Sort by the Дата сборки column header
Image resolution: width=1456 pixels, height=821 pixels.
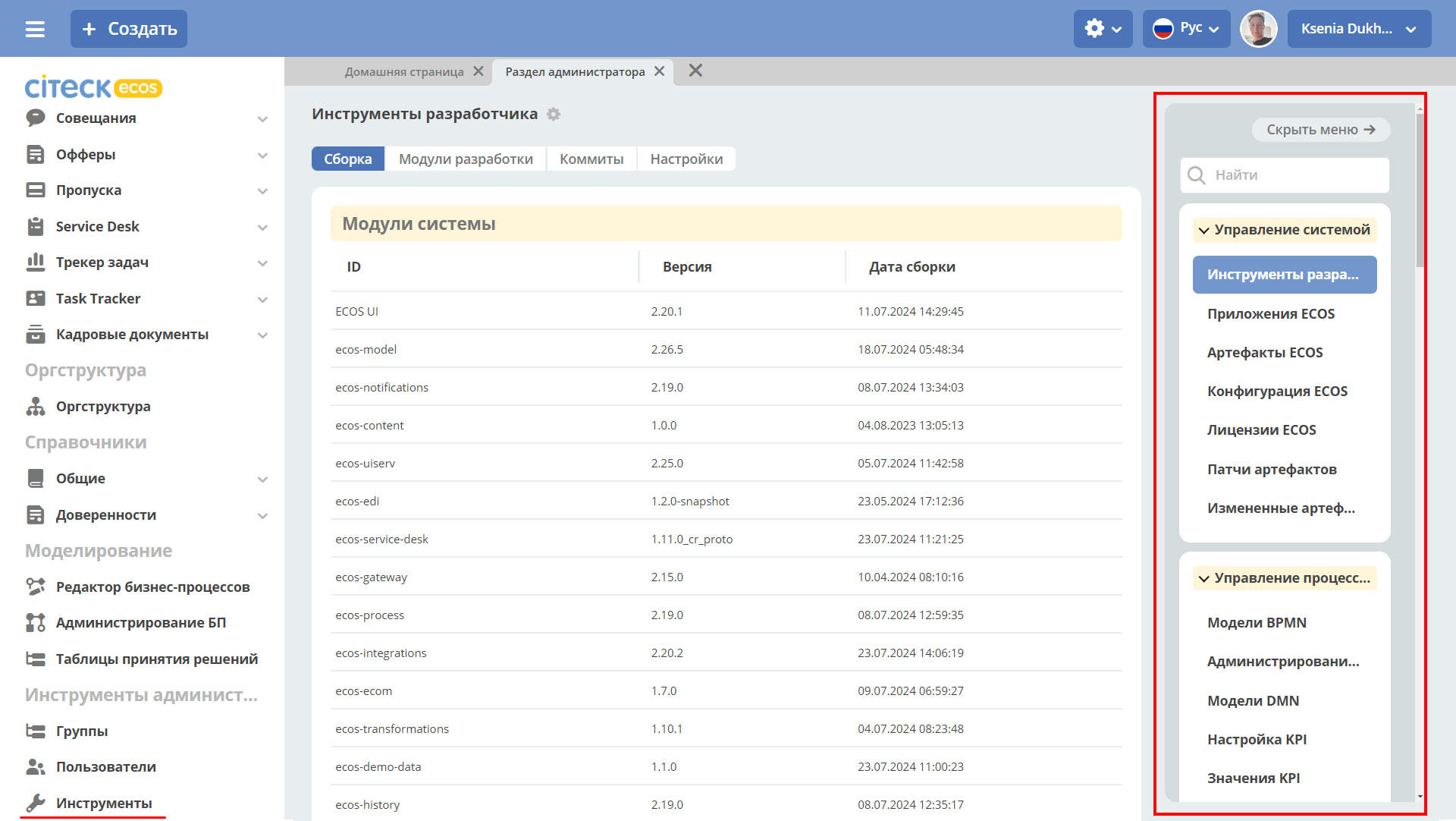(912, 267)
